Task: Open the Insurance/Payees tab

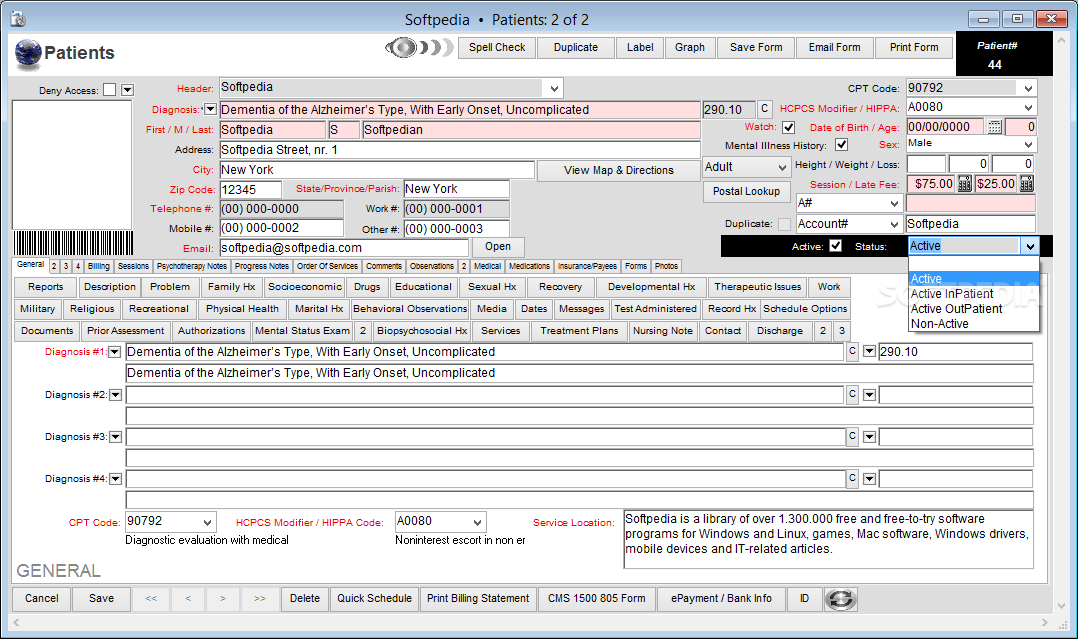Action: (587, 266)
